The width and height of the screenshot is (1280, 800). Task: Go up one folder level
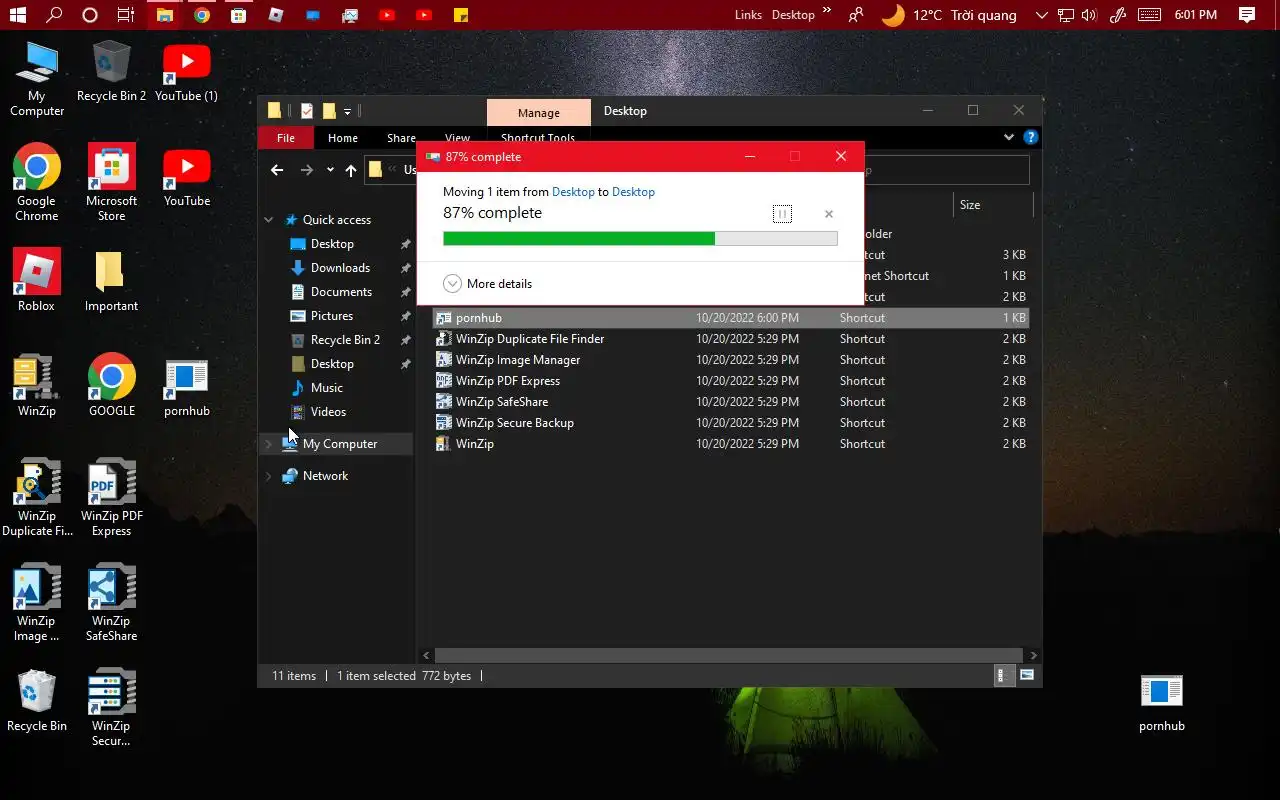point(351,170)
